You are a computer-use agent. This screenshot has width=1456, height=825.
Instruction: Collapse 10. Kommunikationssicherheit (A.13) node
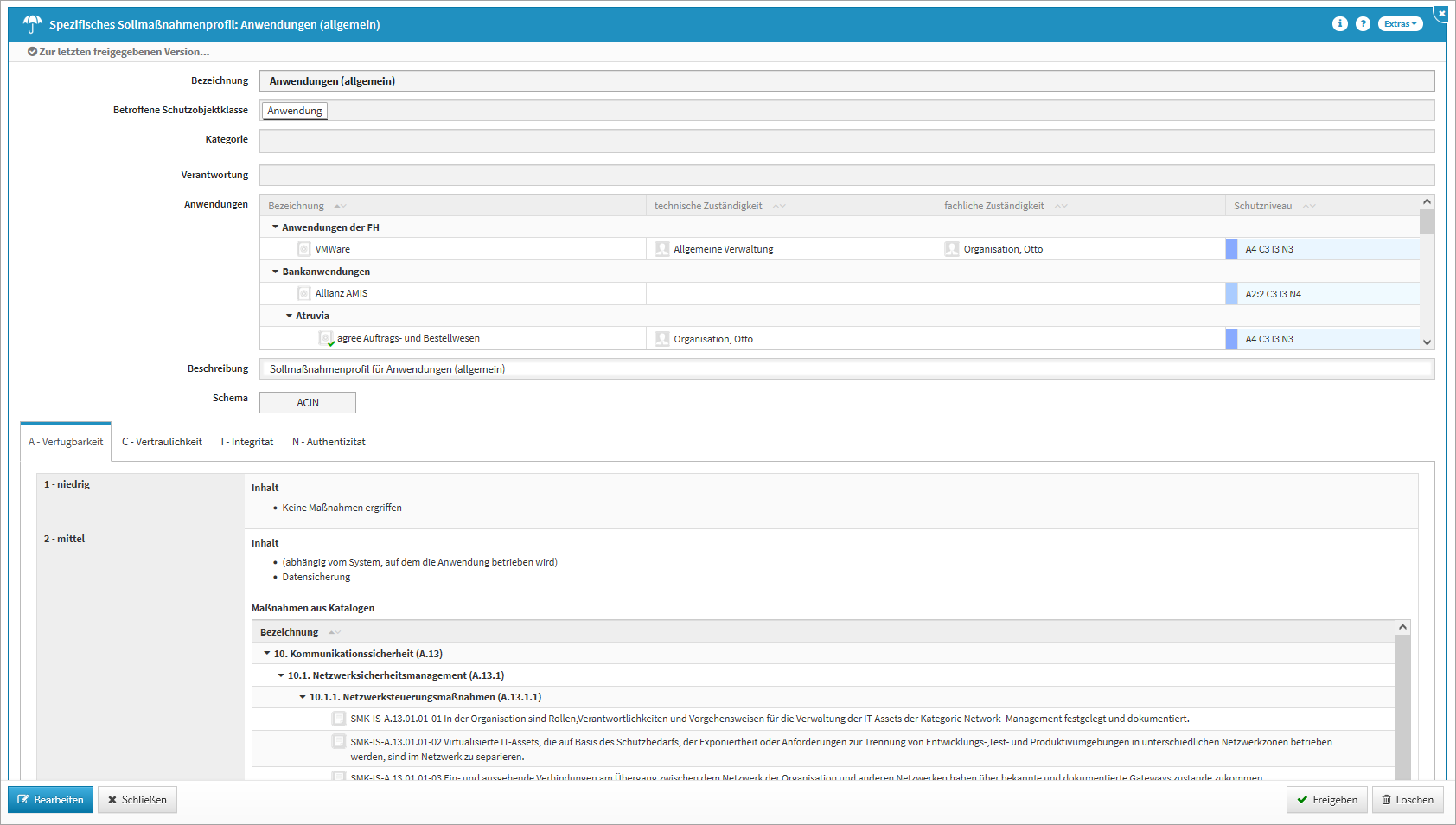pyautogui.click(x=267, y=654)
